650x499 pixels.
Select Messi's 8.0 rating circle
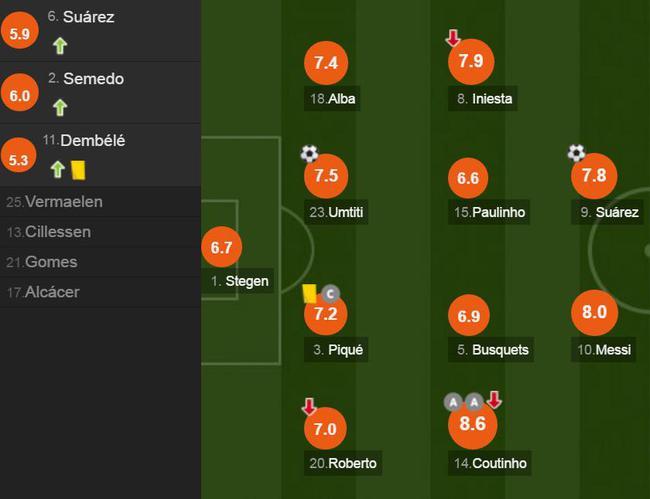[x=594, y=312]
